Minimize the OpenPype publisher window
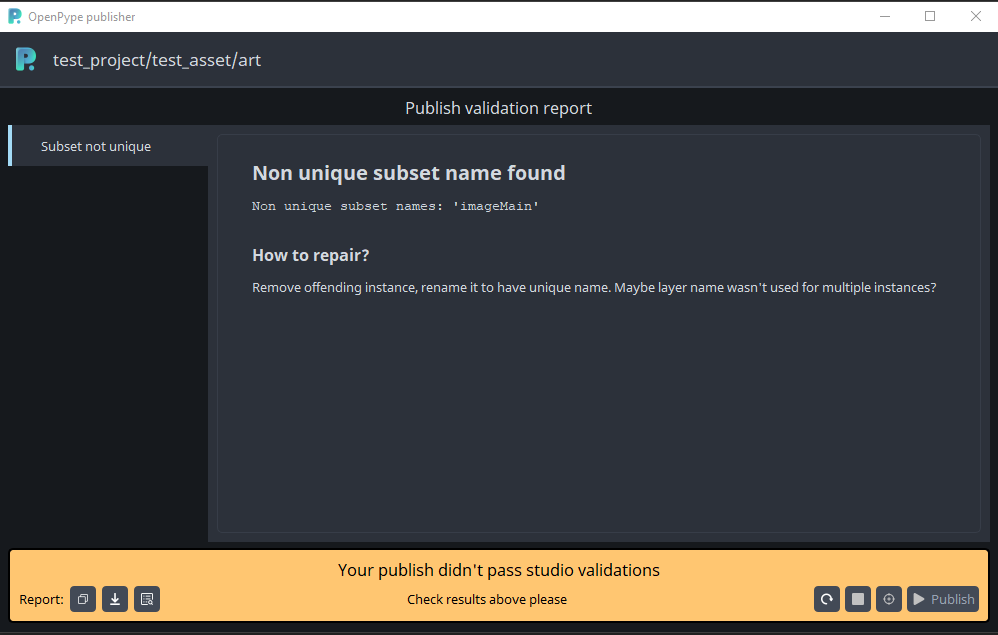 pos(885,17)
